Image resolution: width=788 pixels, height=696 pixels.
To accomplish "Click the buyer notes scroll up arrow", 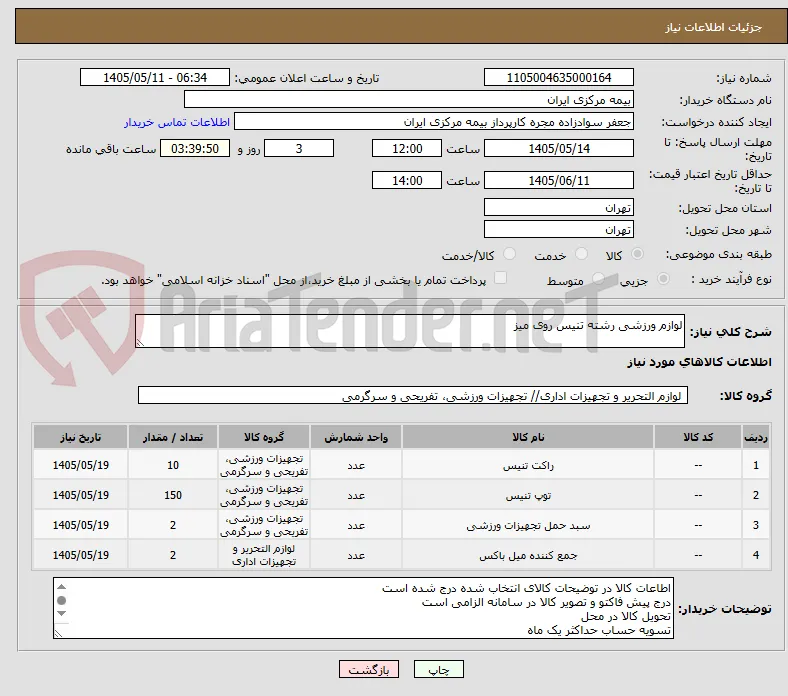I will click(61, 586).
